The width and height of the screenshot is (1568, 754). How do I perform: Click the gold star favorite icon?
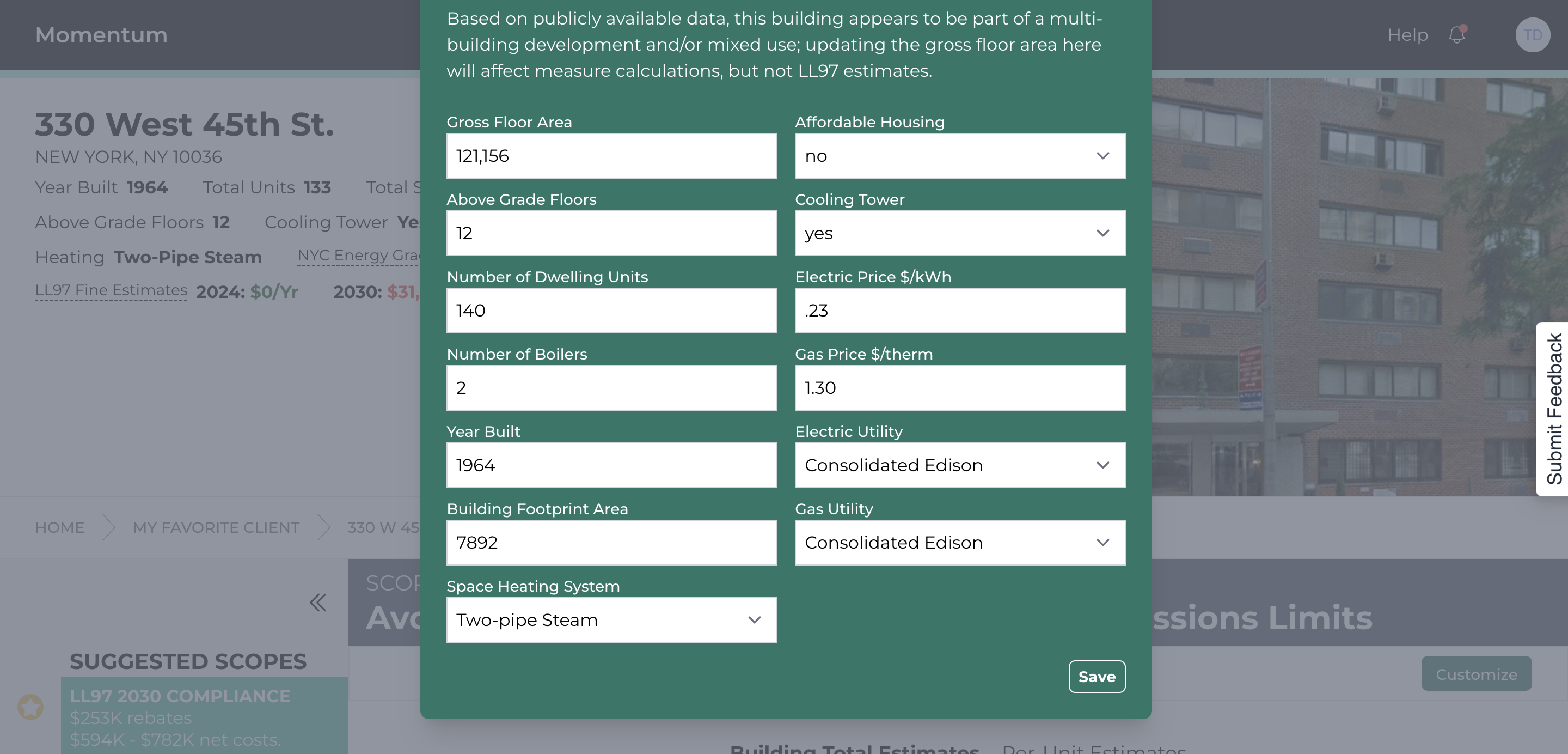tap(30, 707)
